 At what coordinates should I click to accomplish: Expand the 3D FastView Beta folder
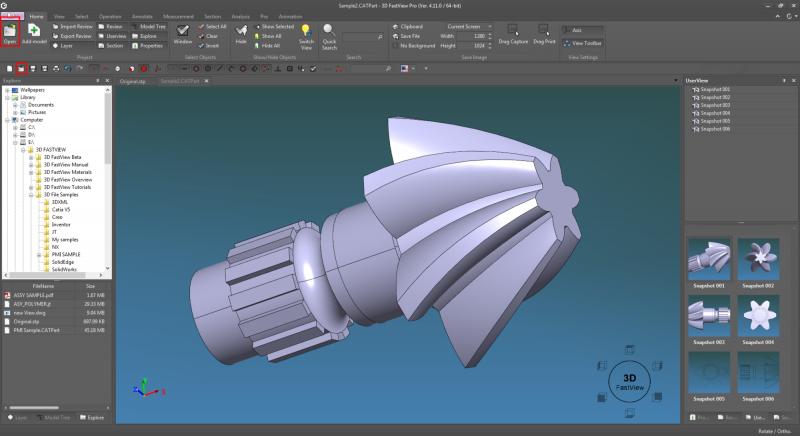tap(31, 158)
